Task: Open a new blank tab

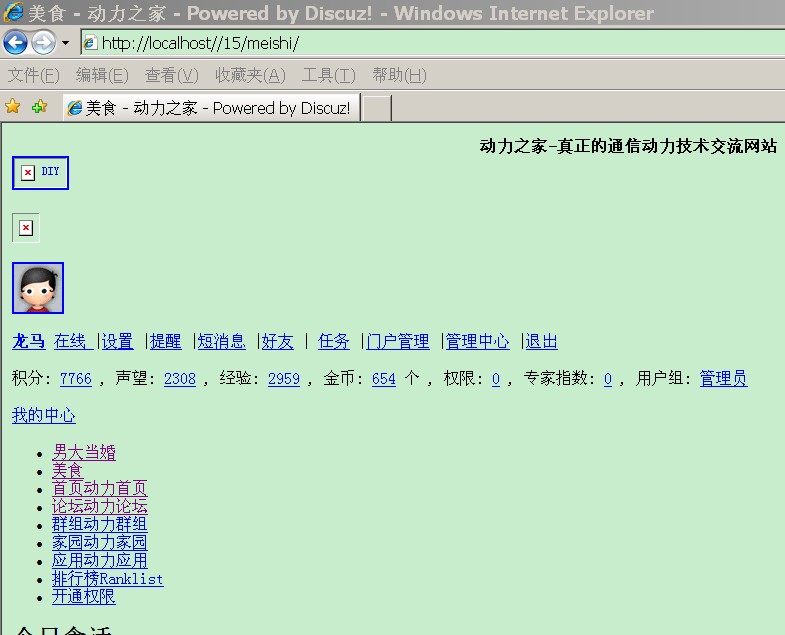Action: [376, 108]
